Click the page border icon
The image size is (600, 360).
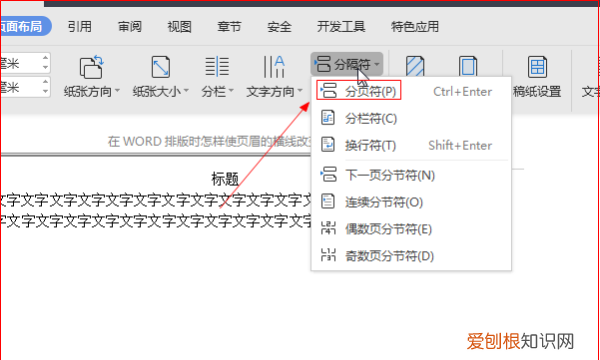click(x=468, y=67)
